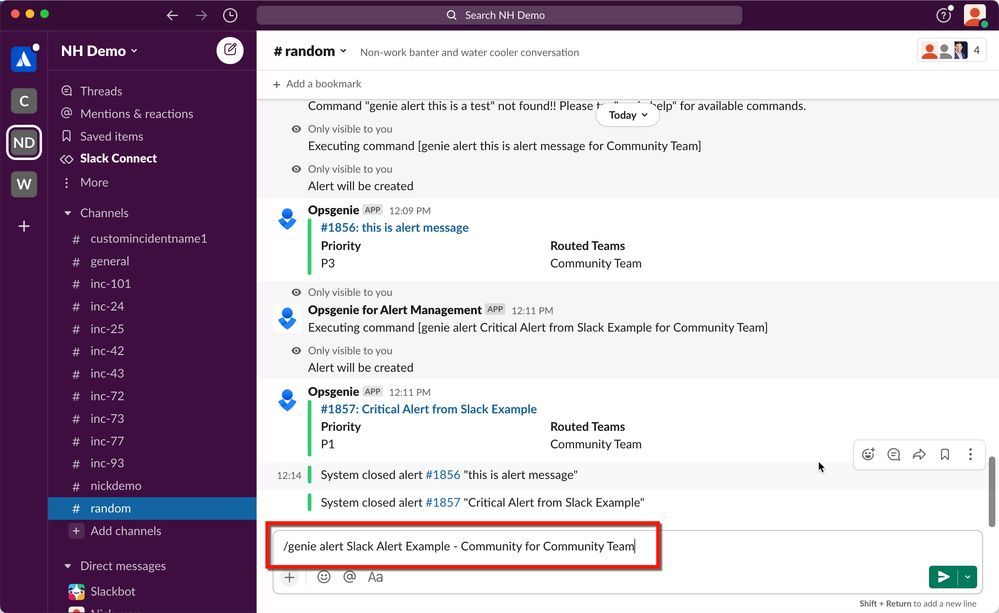Reply in thread icon on message
This screenshot has height=613, width=999.
coord(894,454)
